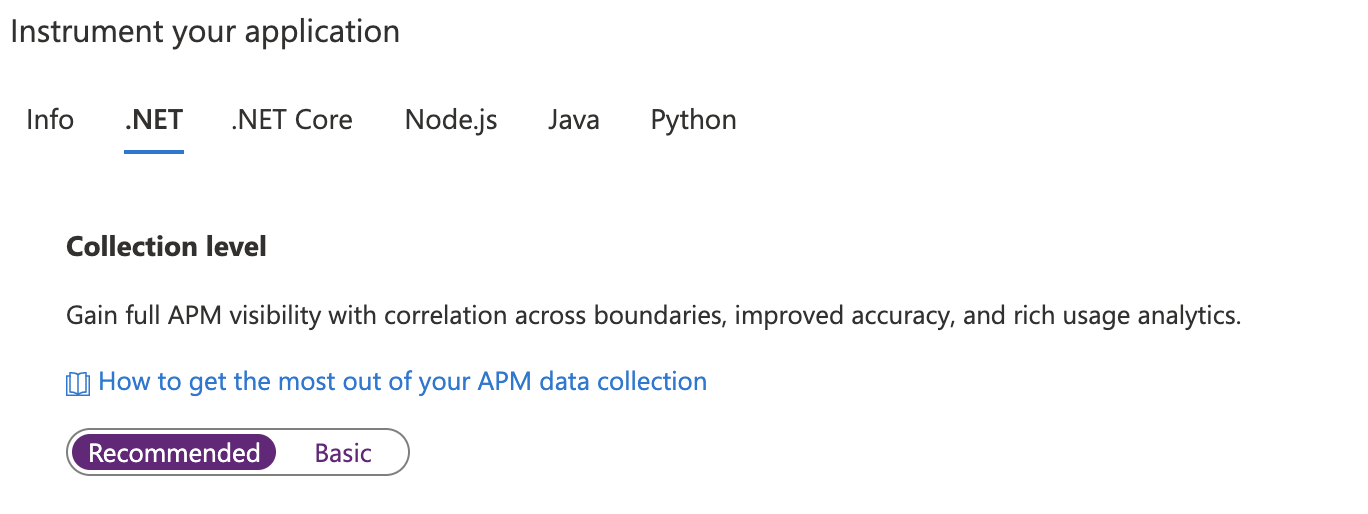Switch collection level to Basic
This screenshot has width=1368, height=514.
click(343, 453)
